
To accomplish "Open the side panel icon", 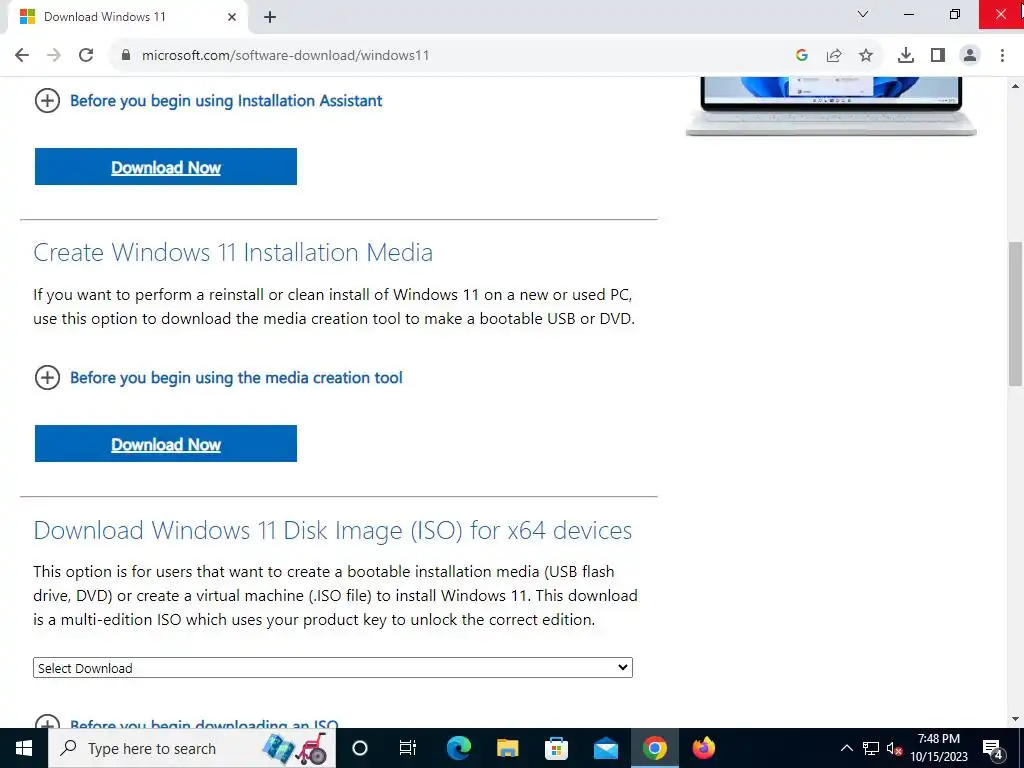I will [938, 56].
